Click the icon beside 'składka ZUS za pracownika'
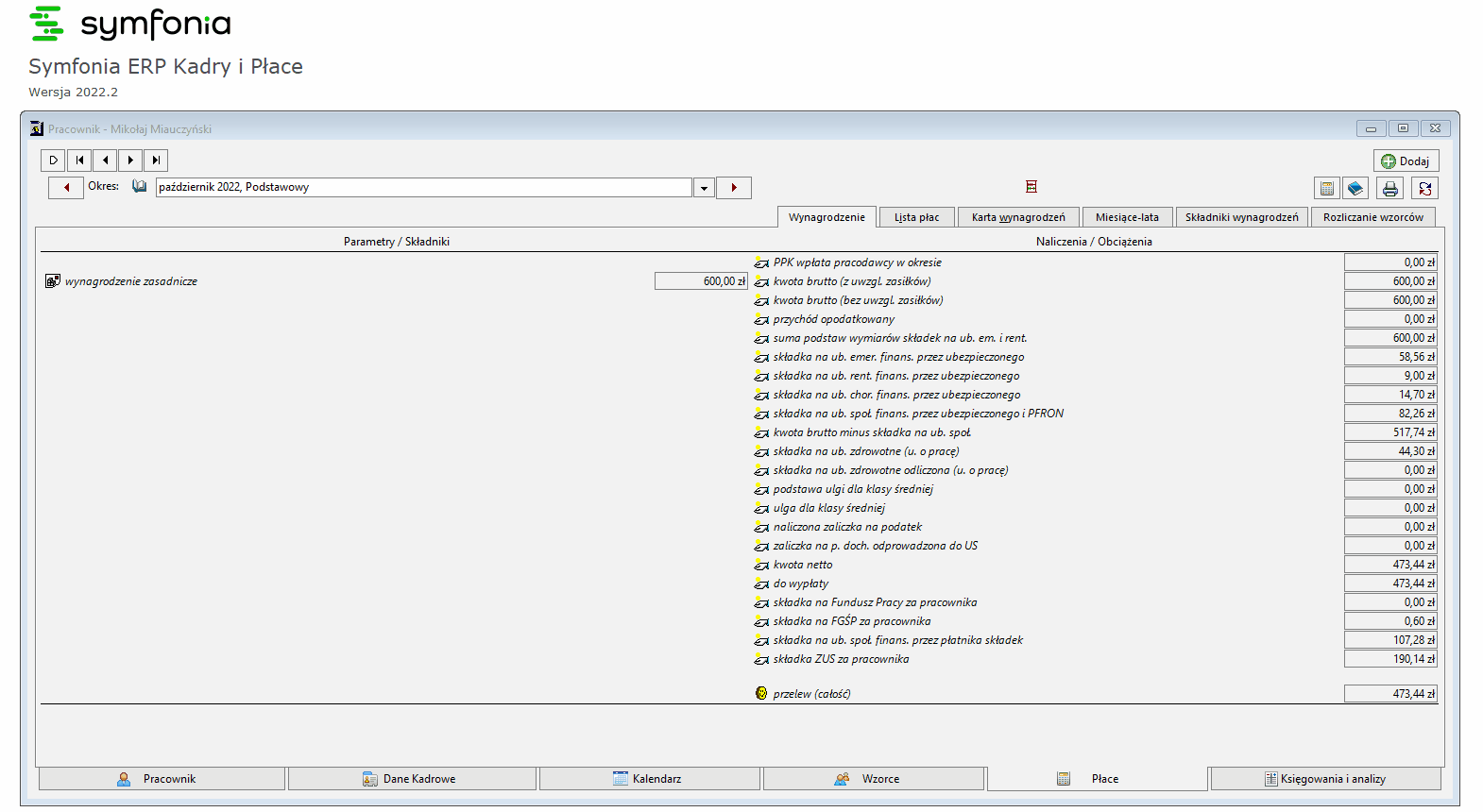 coord(761,659)
